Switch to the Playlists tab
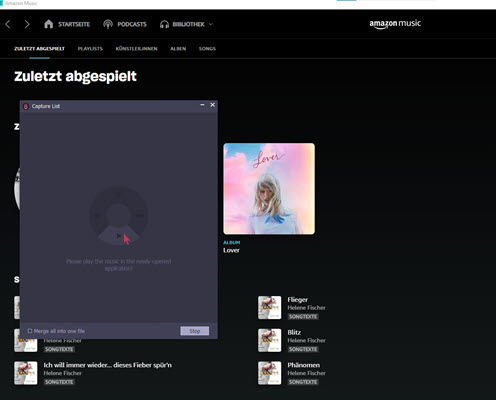This screenshot has width=496, height=400. [90, 49]
